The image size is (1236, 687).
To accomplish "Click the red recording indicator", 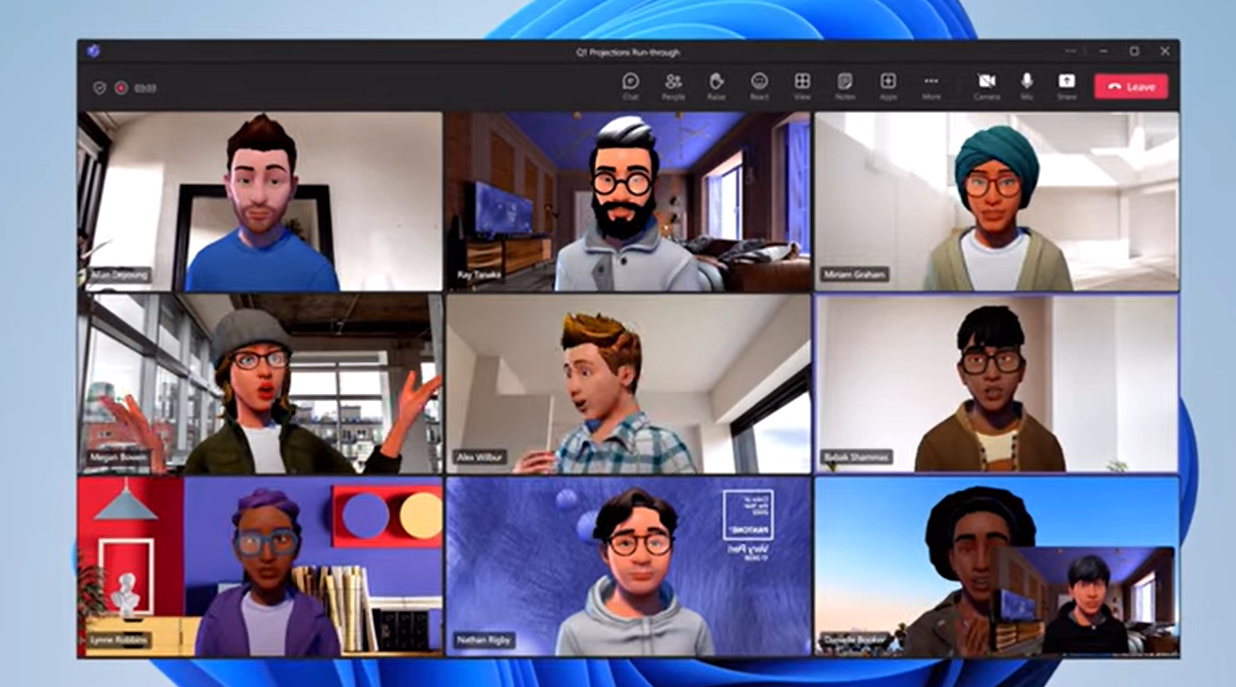I will pos(121,88).
